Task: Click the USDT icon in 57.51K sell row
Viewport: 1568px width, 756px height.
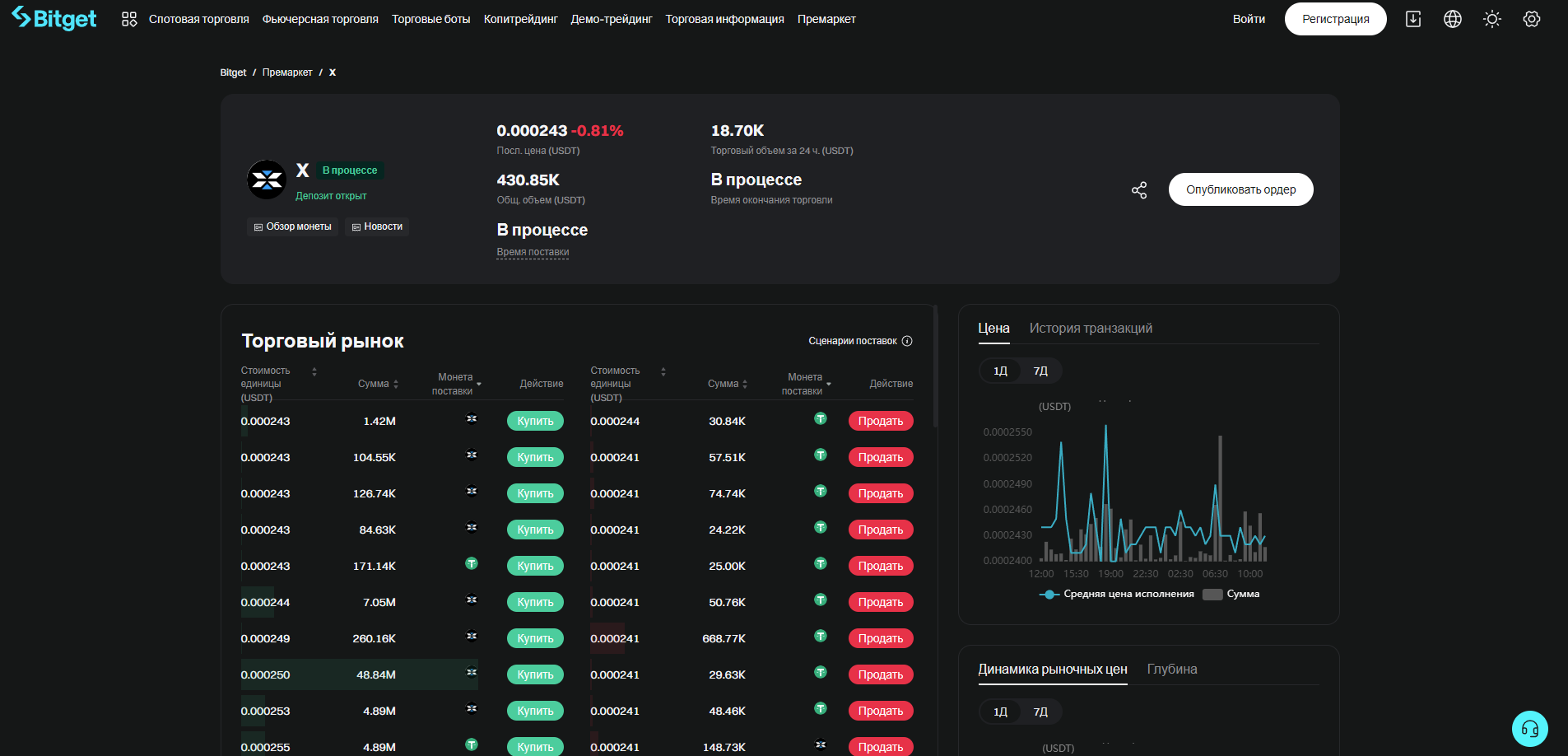Action: 821,455
